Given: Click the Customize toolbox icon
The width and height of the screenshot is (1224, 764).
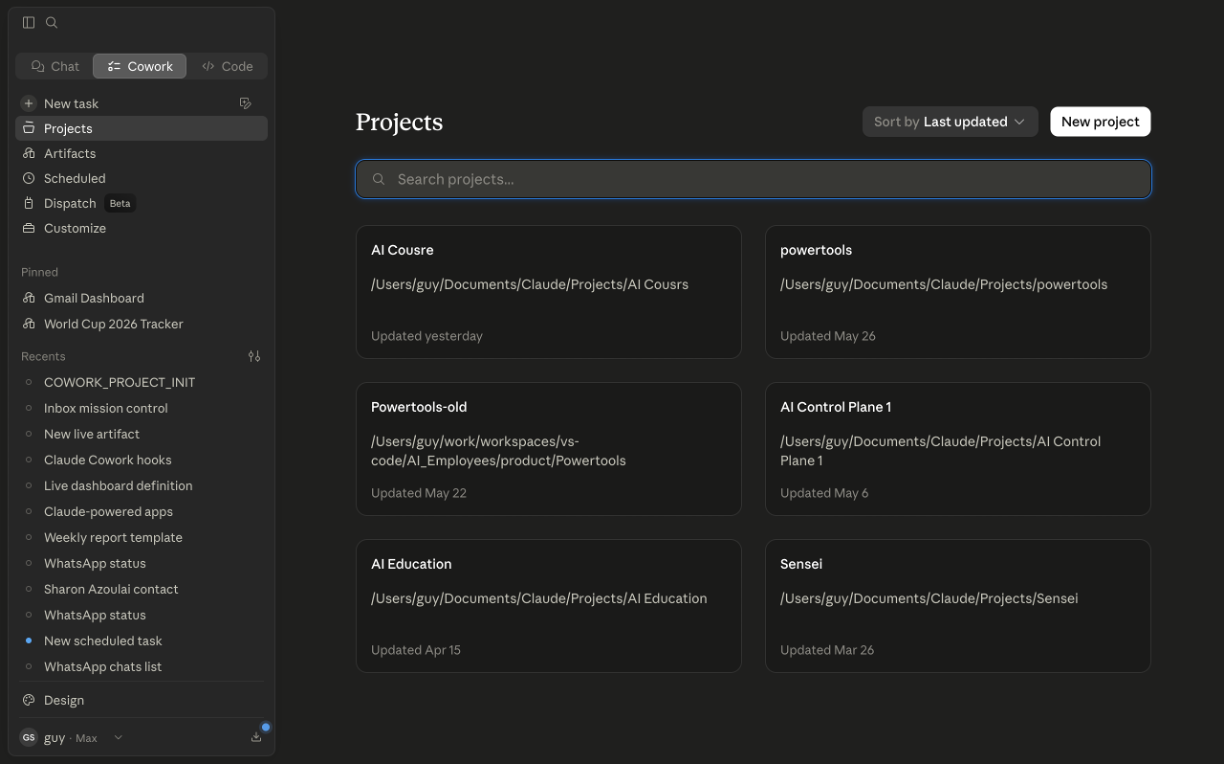Looking at the screenshot, I should (x=28, y=228).
